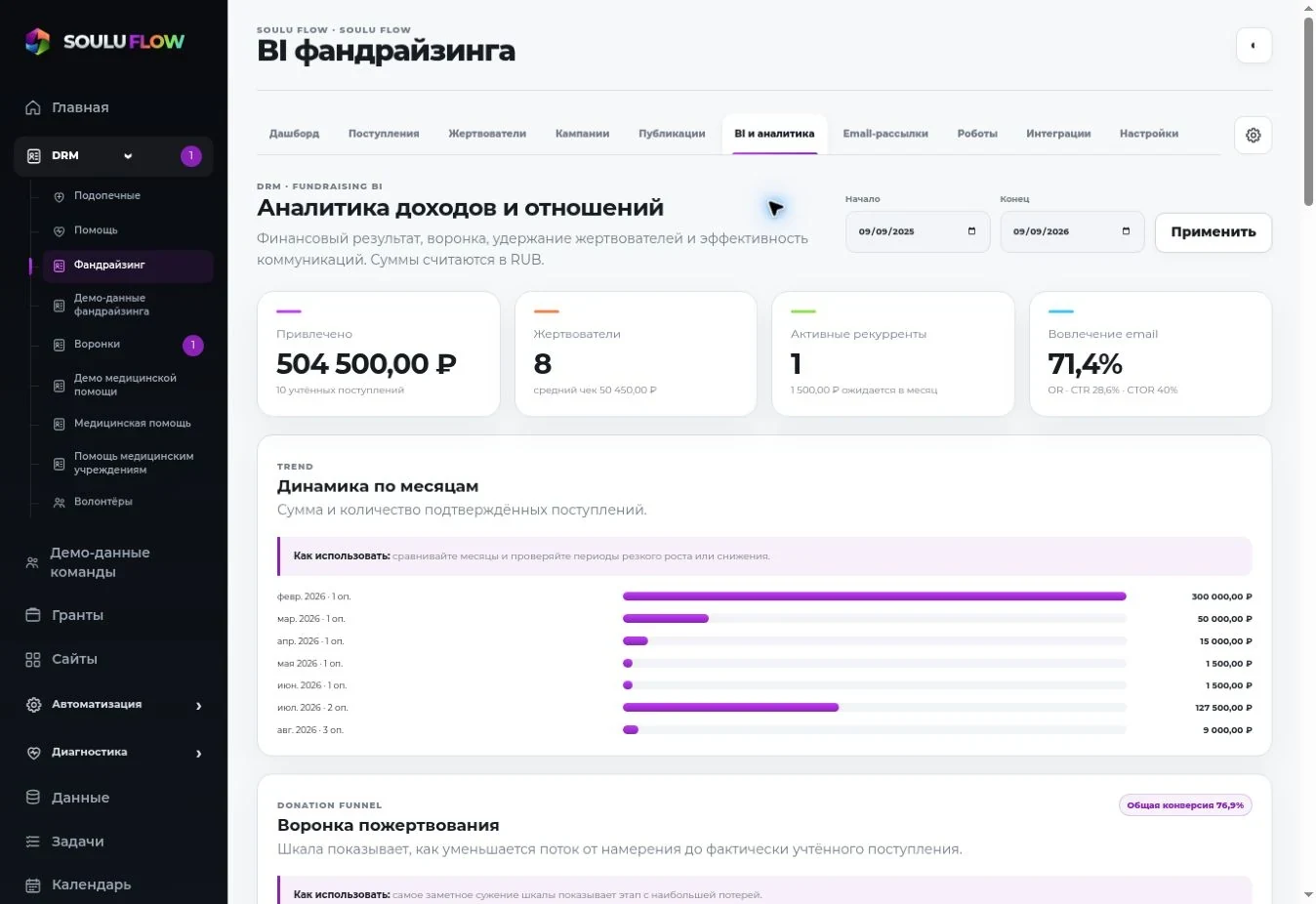The width and height of the screenshot is (1316, 904).
Task: Switch to the Email-рассылки tab
Action: tap(885, 134)
